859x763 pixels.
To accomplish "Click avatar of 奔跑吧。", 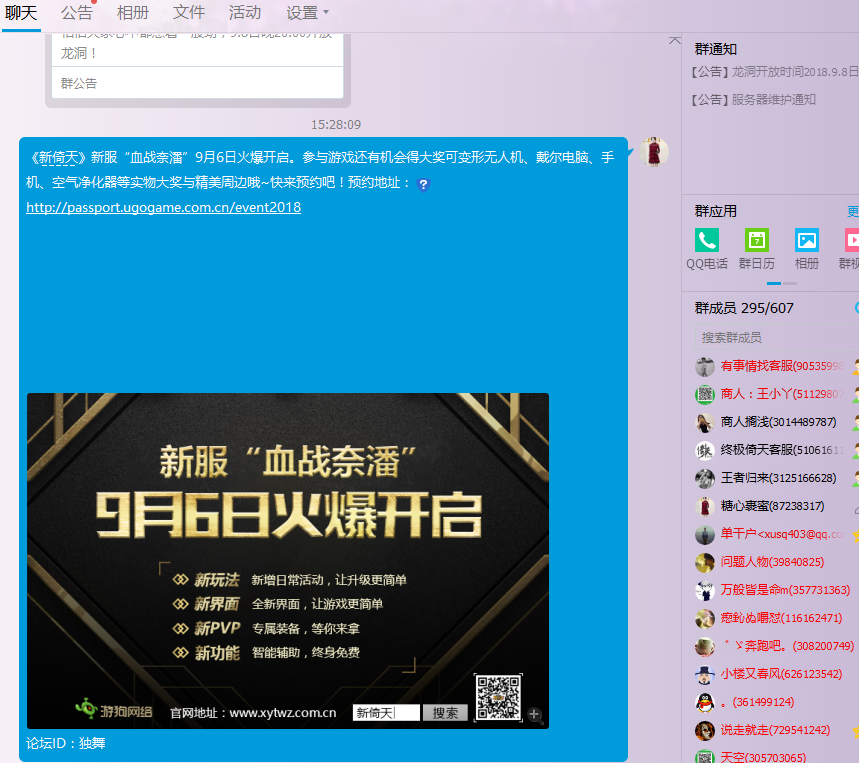I will point(705,647).
